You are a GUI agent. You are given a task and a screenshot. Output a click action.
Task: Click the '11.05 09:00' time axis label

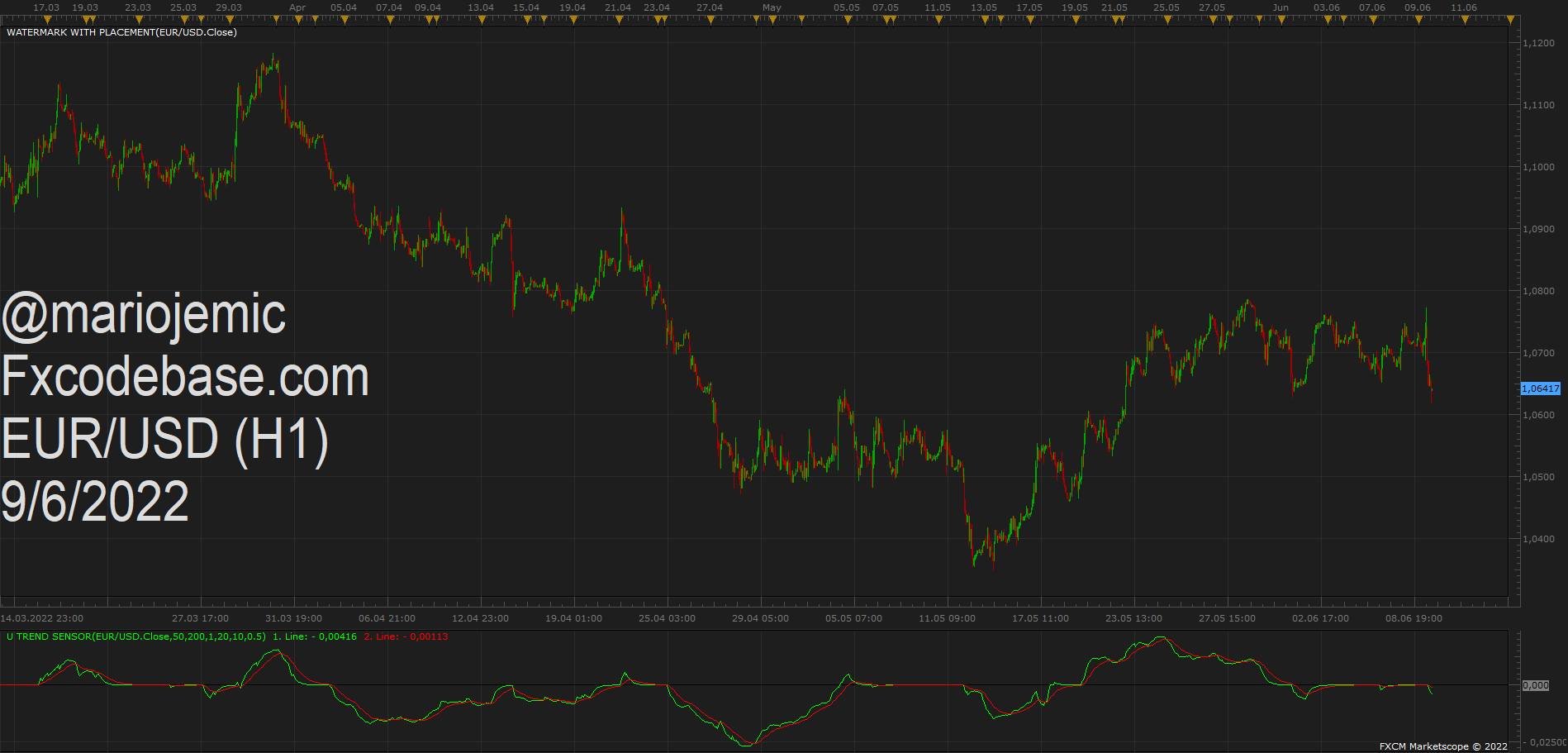click(x=948, y=618)
